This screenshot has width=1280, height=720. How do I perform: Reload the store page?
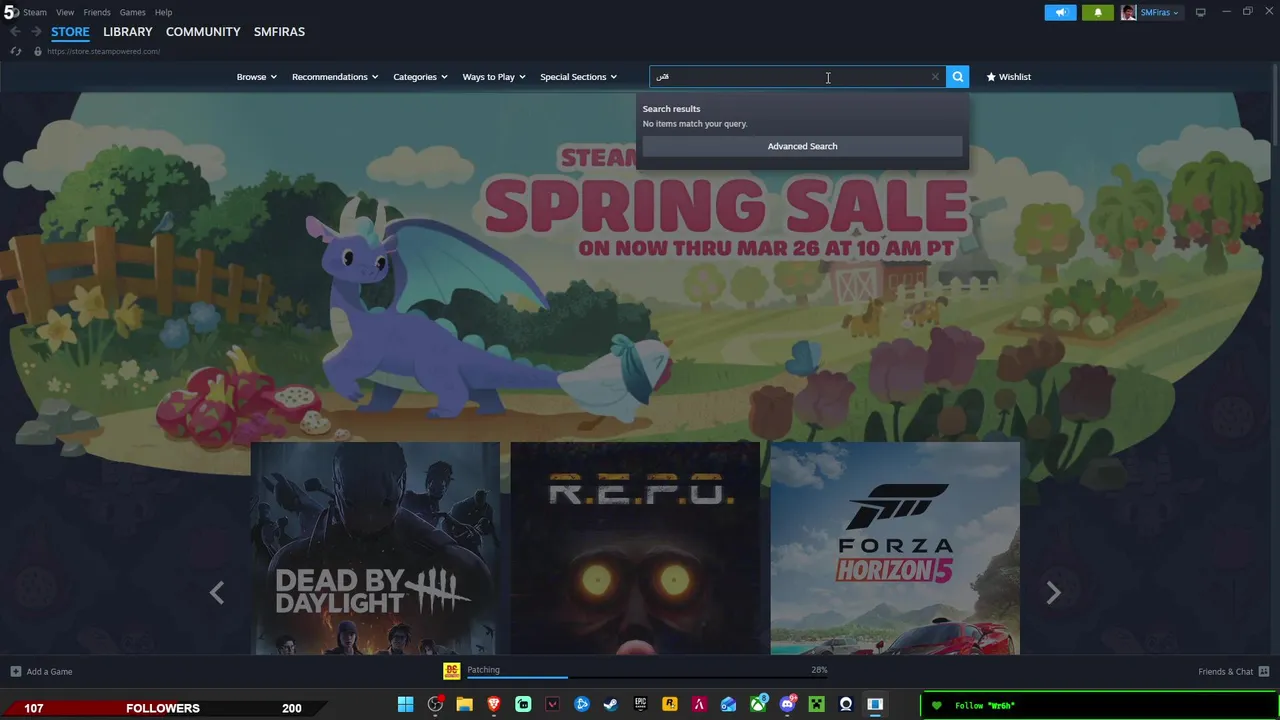(x=15, y=51)
